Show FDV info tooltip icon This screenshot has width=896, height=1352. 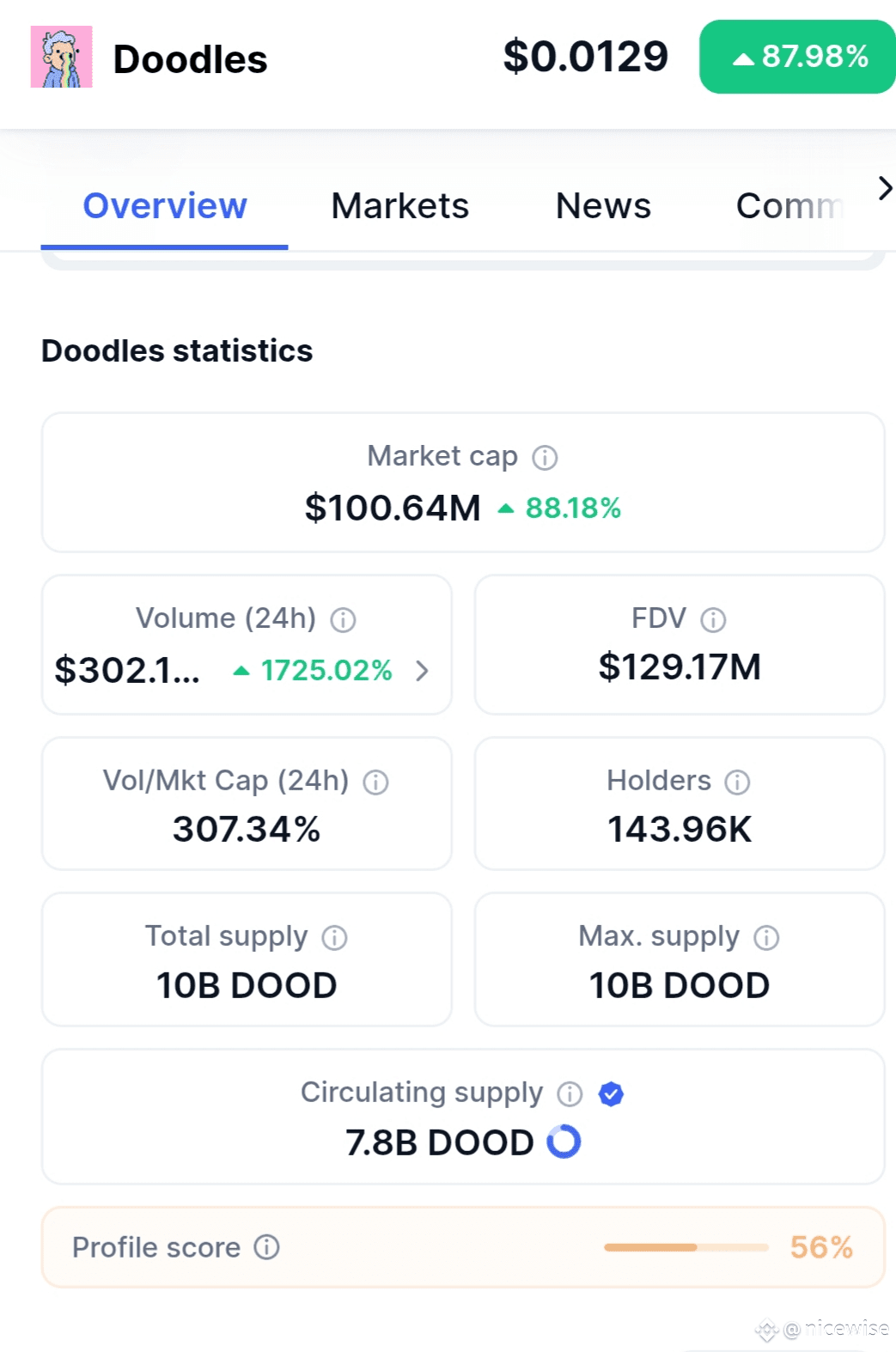[x=713, y=620]
